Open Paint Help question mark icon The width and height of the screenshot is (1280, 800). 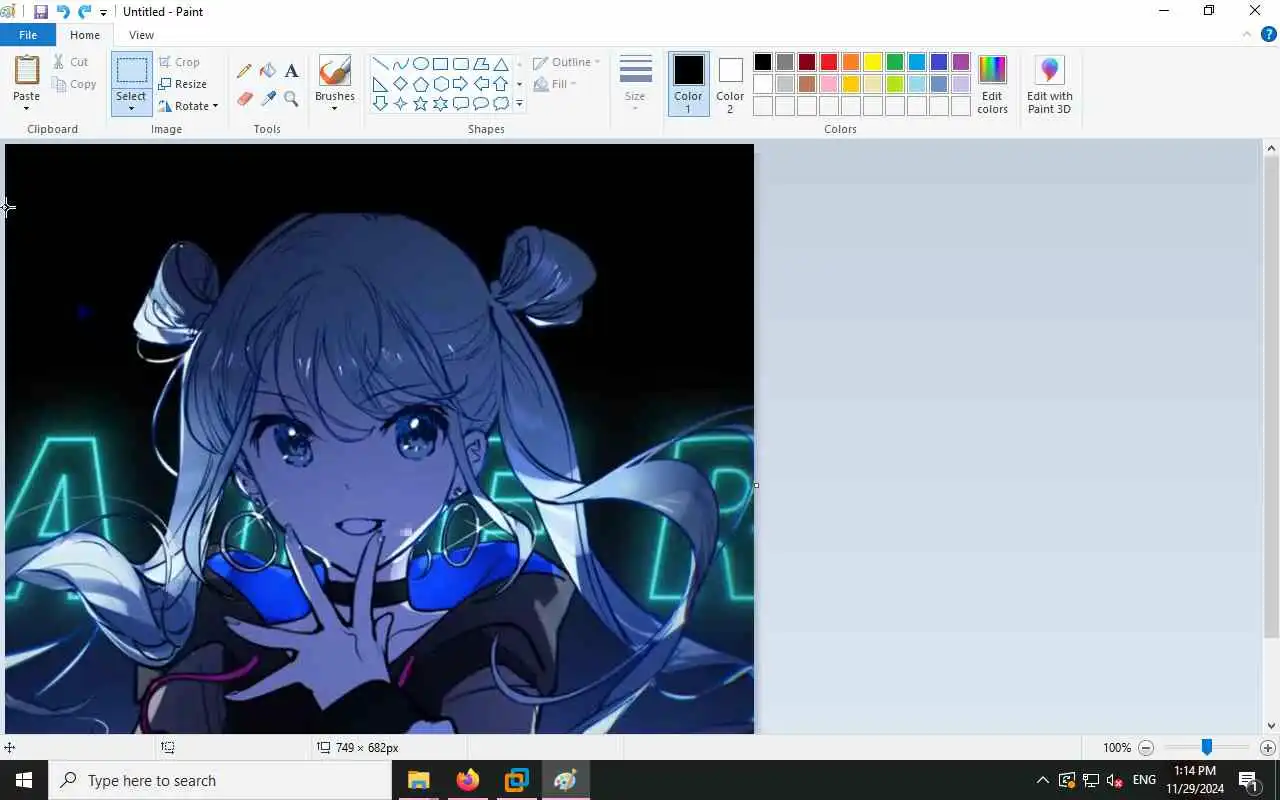tap(1268, 34)
